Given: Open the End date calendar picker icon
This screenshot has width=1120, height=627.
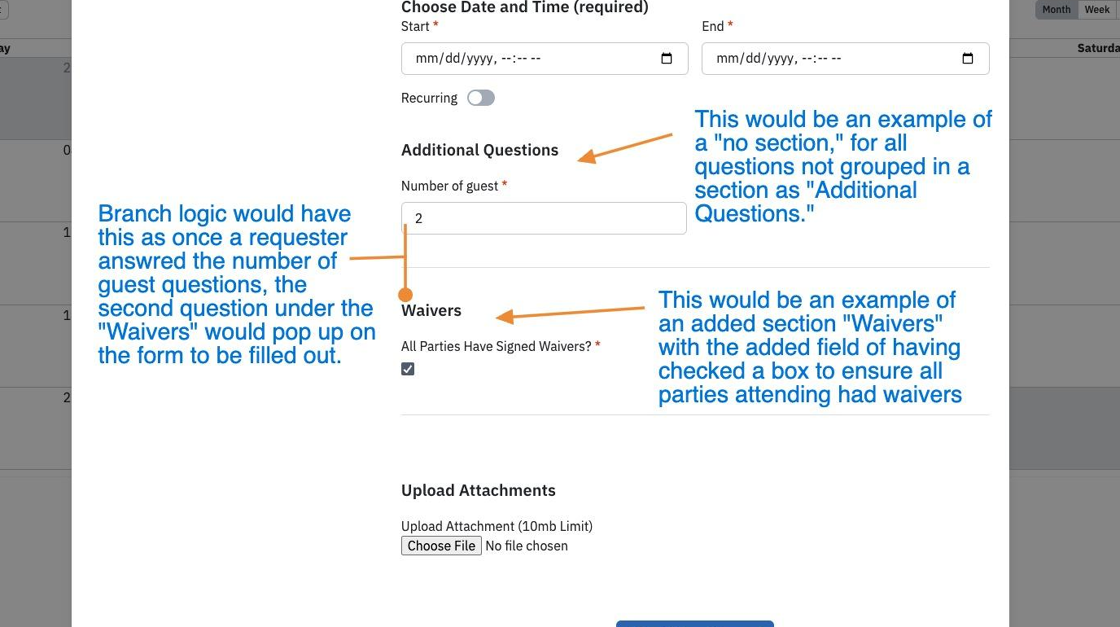Looking at the screenshot, I should [x=967, y=59].
